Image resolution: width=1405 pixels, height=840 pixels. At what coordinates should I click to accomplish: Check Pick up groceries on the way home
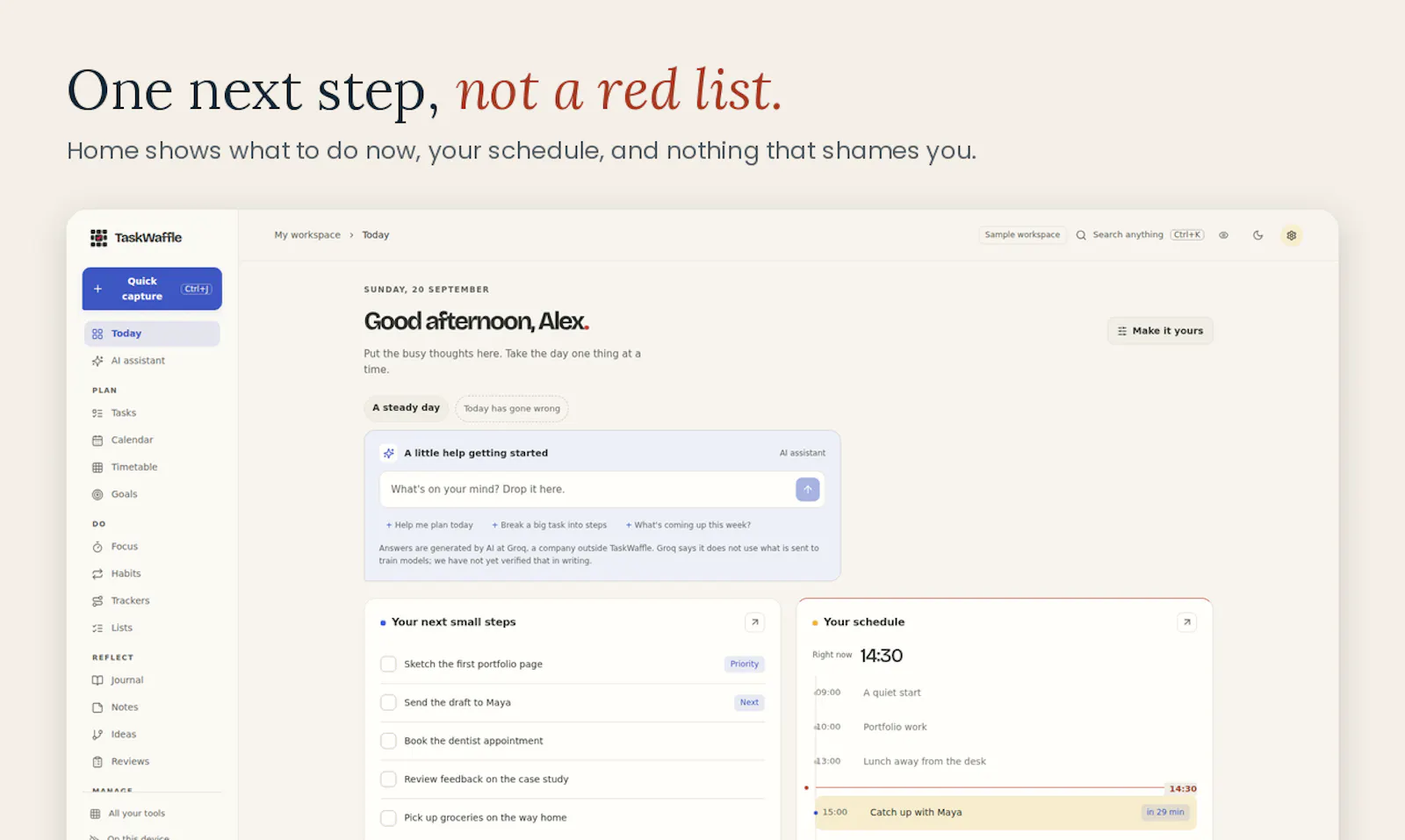(388, 818)
